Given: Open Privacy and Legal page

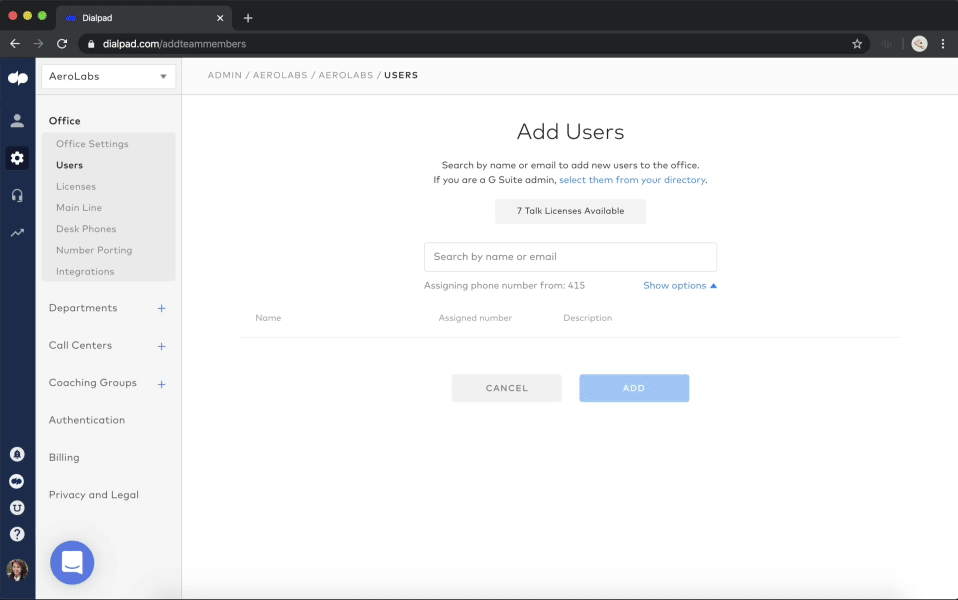Looking at the screenshot, I should pos(93,495).
